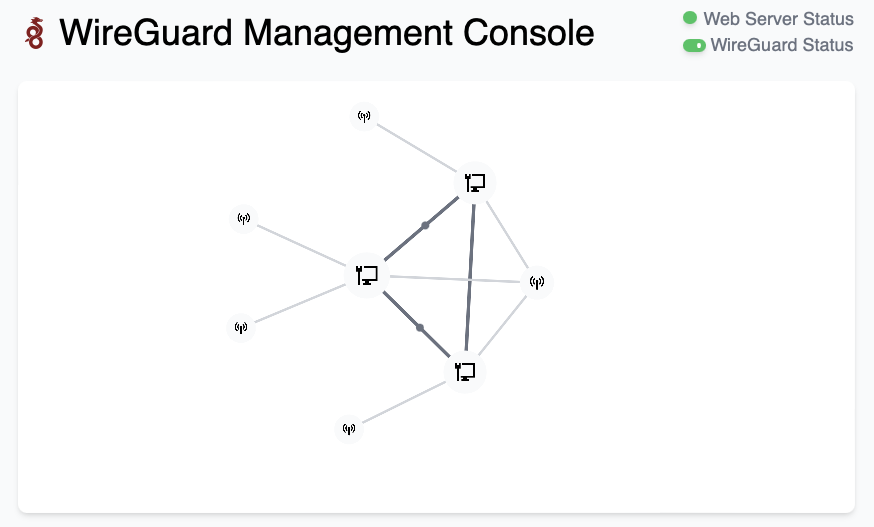Select the upper-left antenna peer node
This screenshot has width=874, height=527.
[x=243, y=218]
